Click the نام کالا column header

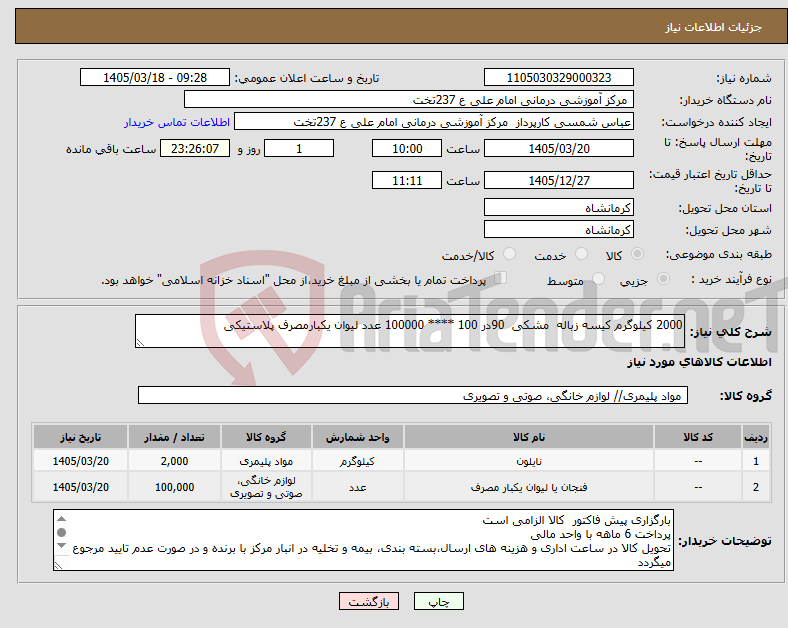[x=529, y=437]
